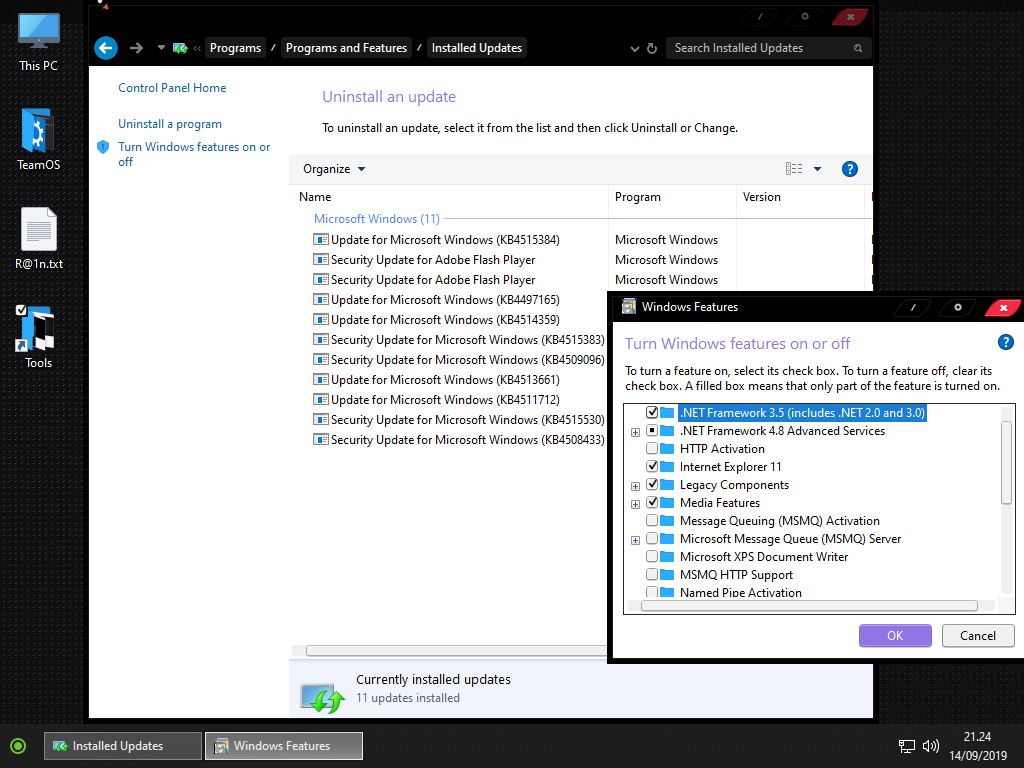The height and width of the screenshot is (768, 1024).
Task: Open the address bar history dropdown
Action: (634, 48)
